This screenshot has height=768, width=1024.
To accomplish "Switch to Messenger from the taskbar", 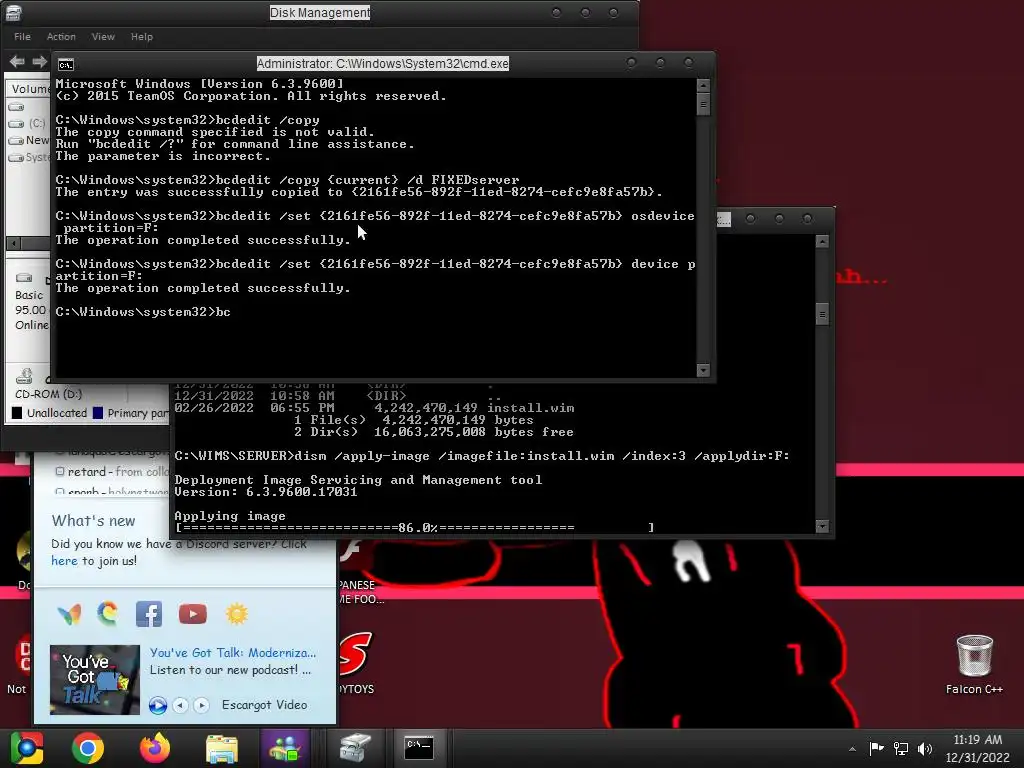I will coord(285,748).
